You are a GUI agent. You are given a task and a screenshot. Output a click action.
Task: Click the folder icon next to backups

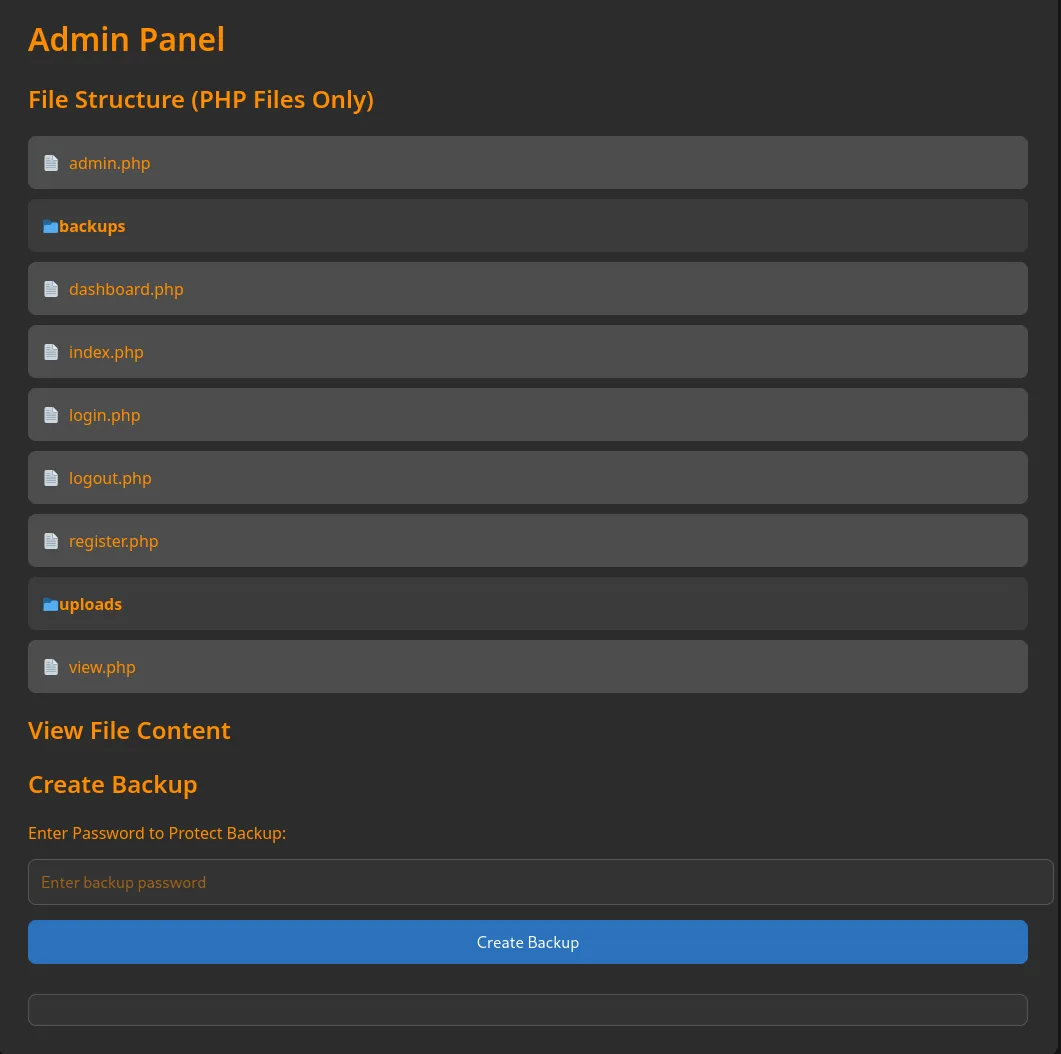click(50, 226)
